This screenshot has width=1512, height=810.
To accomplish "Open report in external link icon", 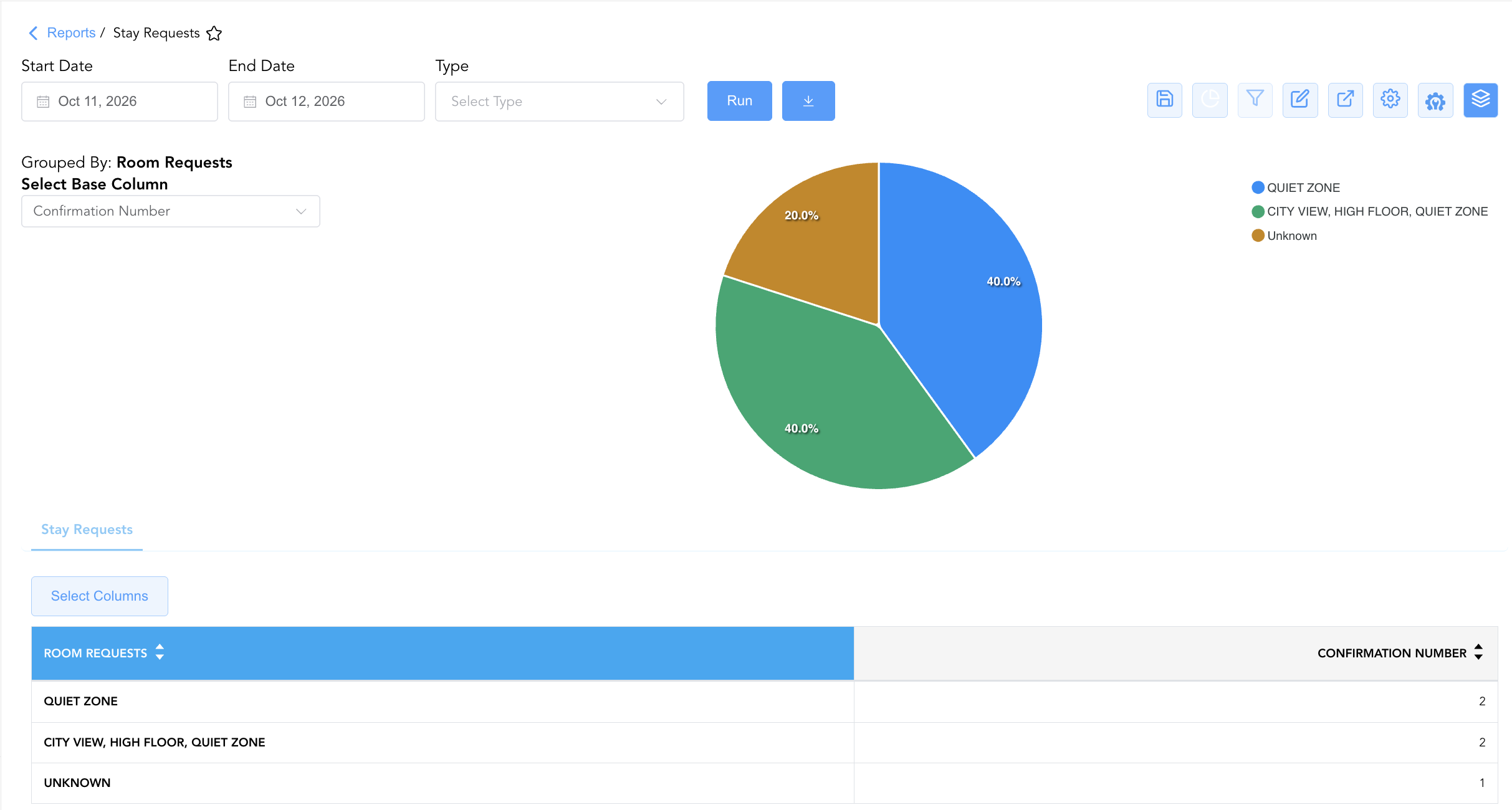I will click(x=1345, y=100).
